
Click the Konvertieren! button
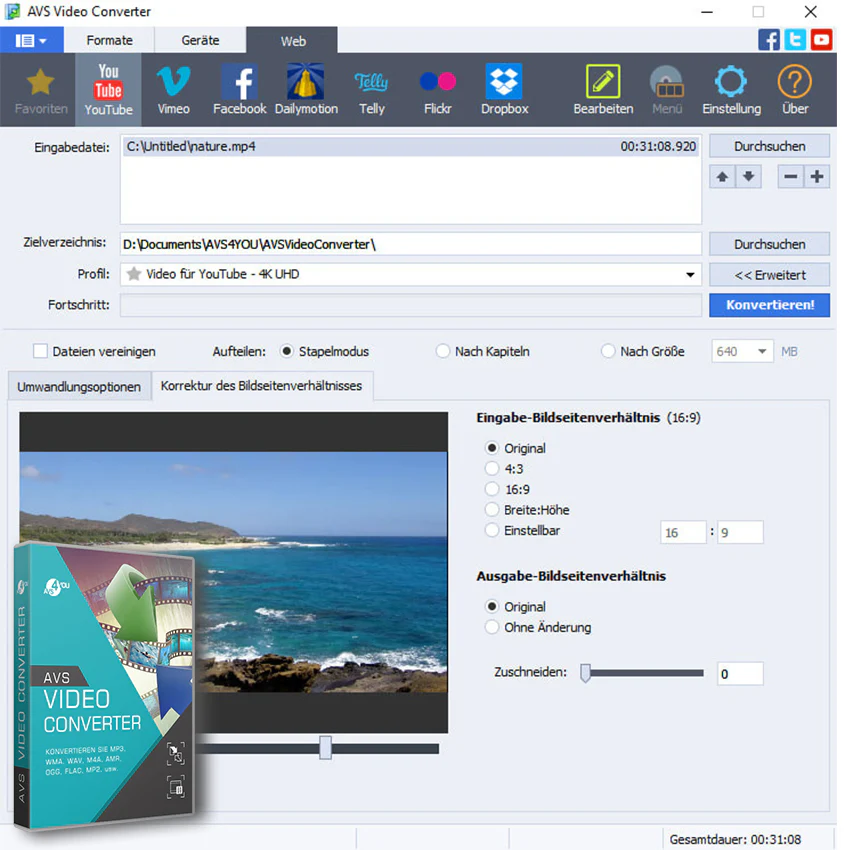click(x=769, y=305)
